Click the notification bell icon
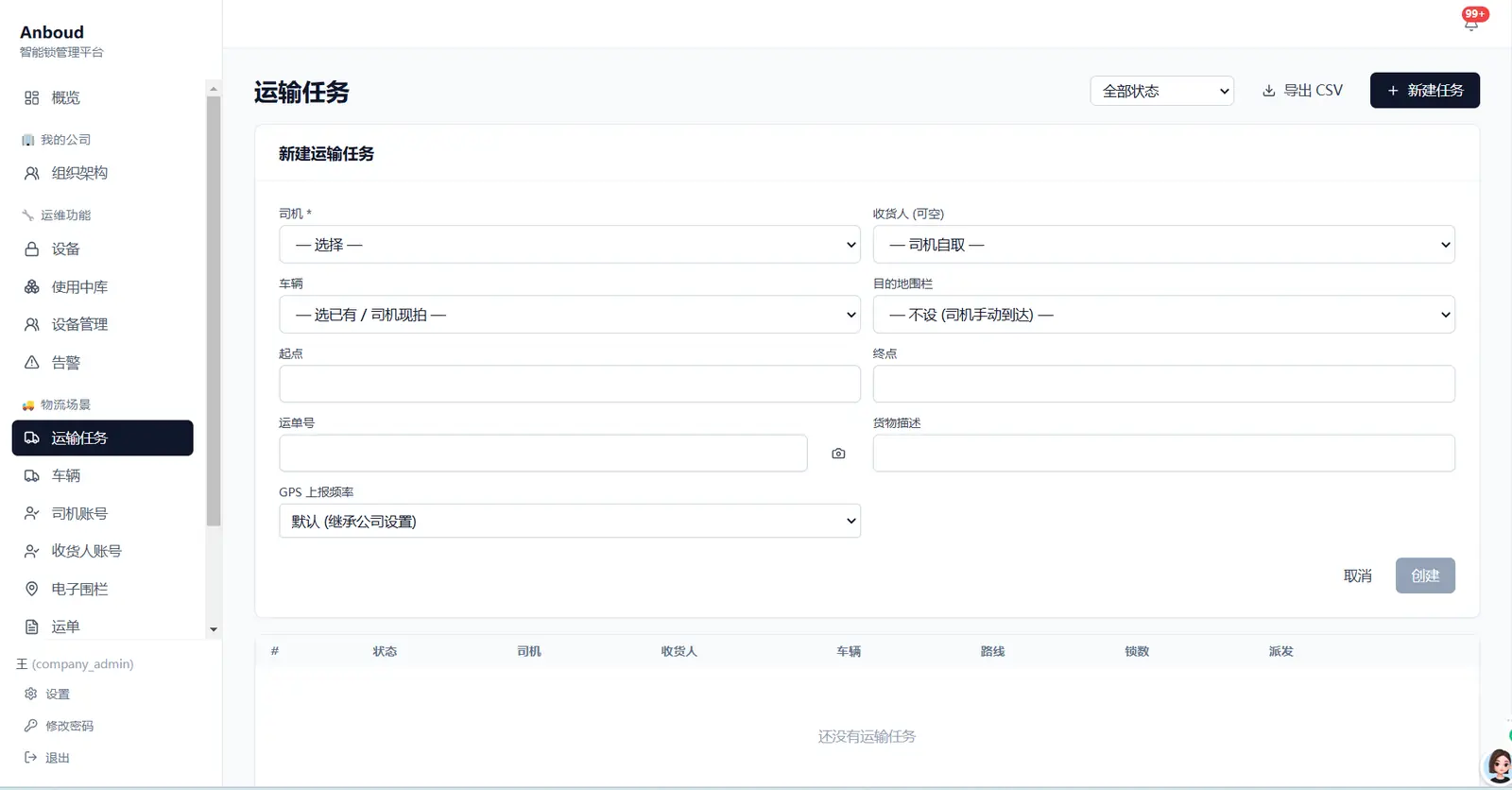Screen dimensions: 1512x790 (1471, 25)
